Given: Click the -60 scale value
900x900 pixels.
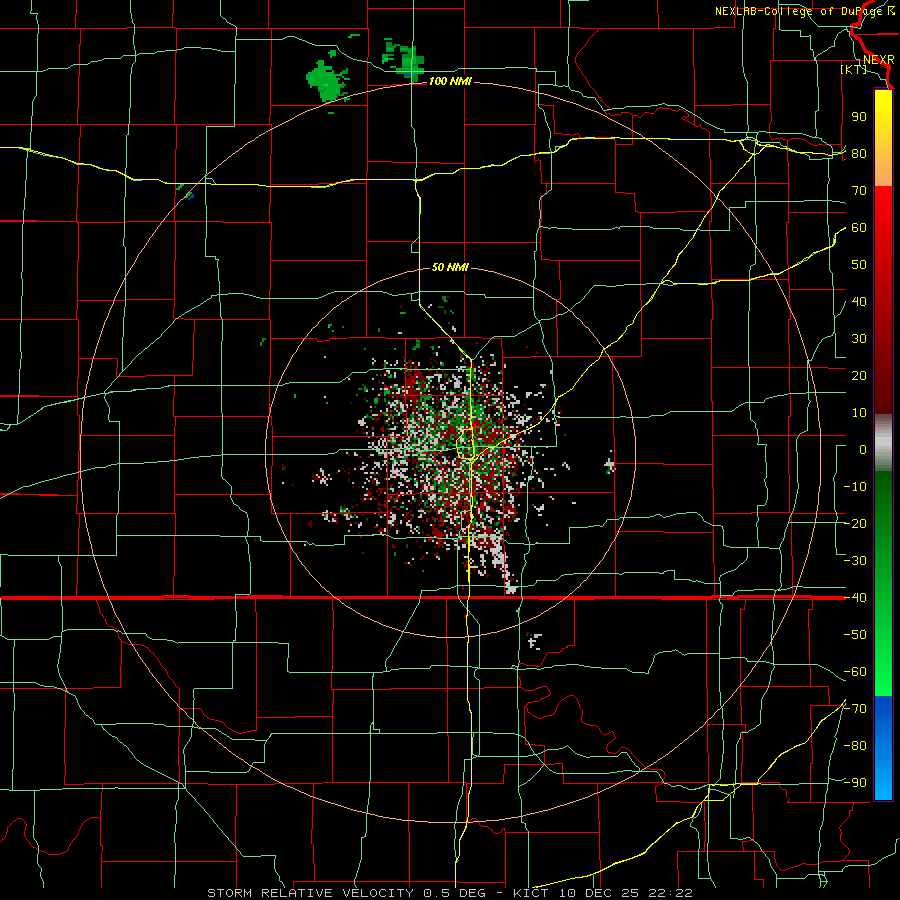Looking at the screenshot, I should tap(855, 672).
